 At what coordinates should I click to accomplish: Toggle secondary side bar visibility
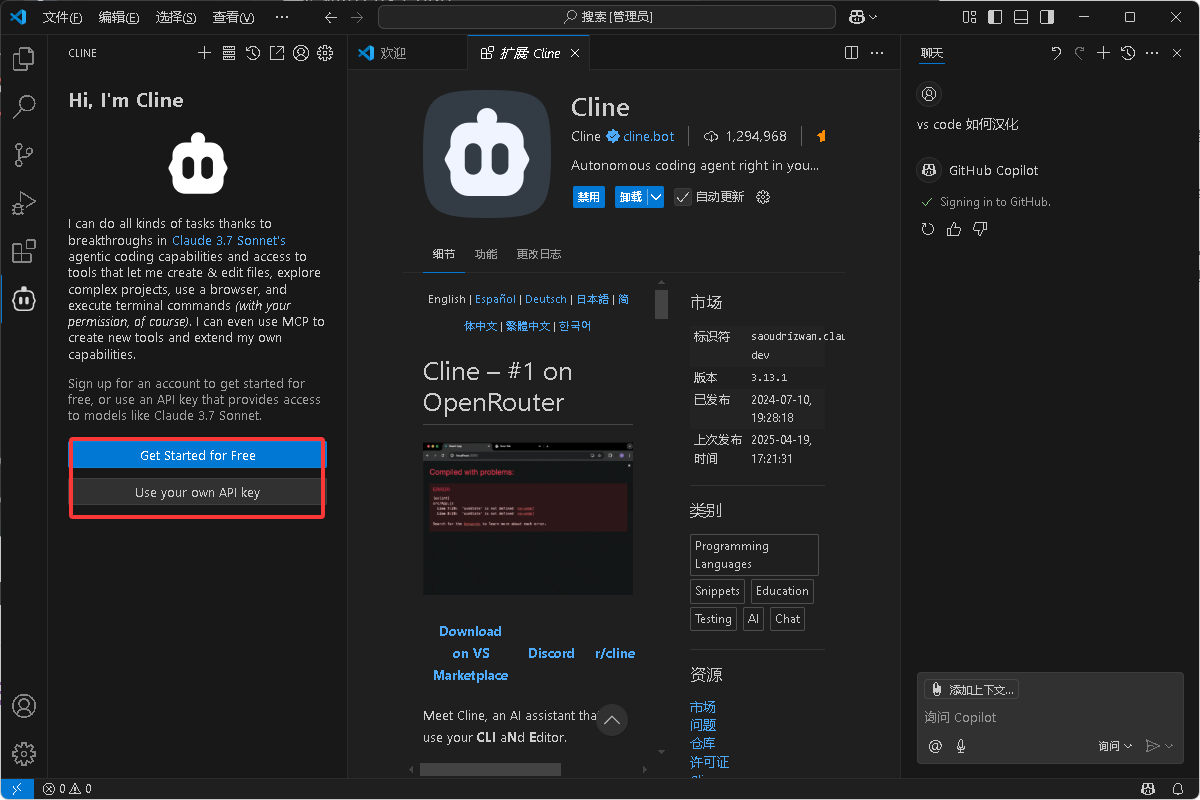(x=1046, y=17)
